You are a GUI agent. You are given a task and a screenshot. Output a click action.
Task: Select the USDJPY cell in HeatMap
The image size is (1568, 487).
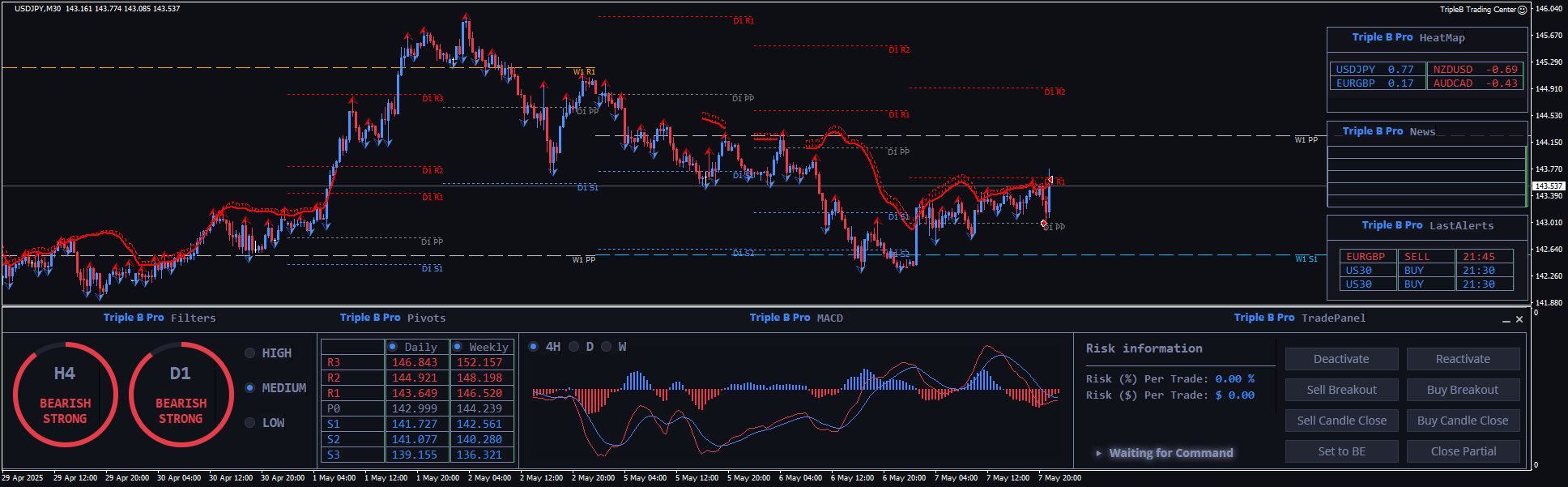pos(1376,70)
